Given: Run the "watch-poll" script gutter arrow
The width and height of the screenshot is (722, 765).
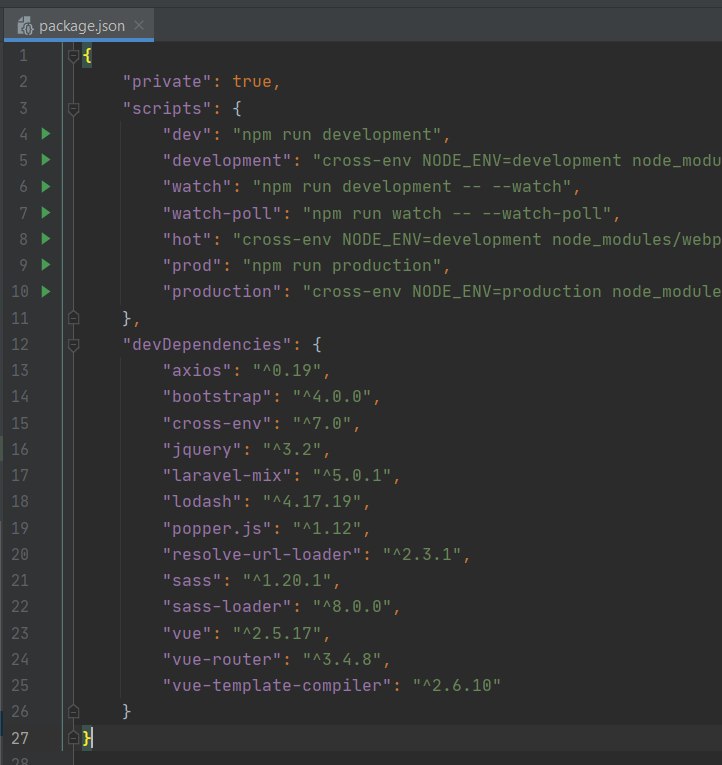Looking at the screenshot, I should point(46,213).
